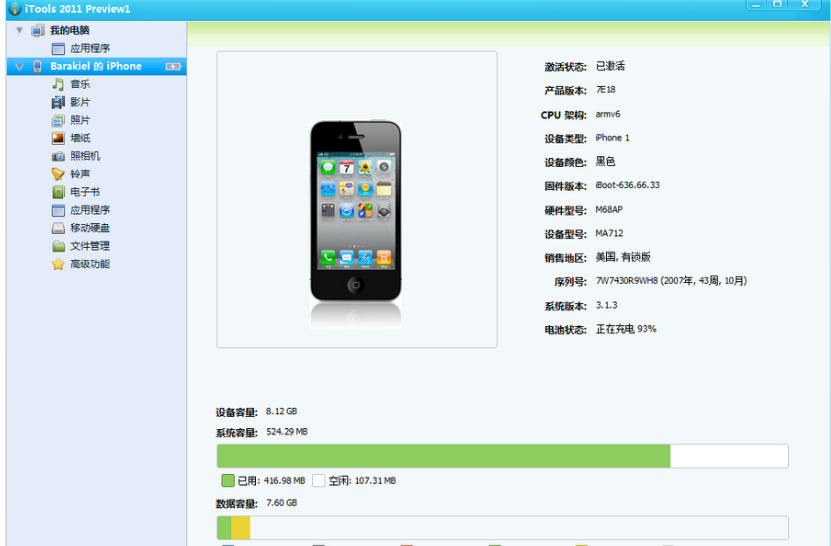Click the 系统版本 value 3.1.3
Screen dimensions: 831x546
pos(606,305)
